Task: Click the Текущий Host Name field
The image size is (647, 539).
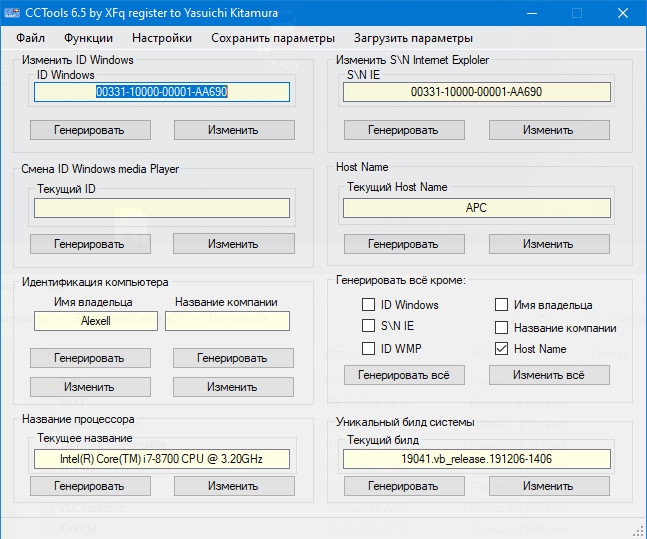Action: 477,208
